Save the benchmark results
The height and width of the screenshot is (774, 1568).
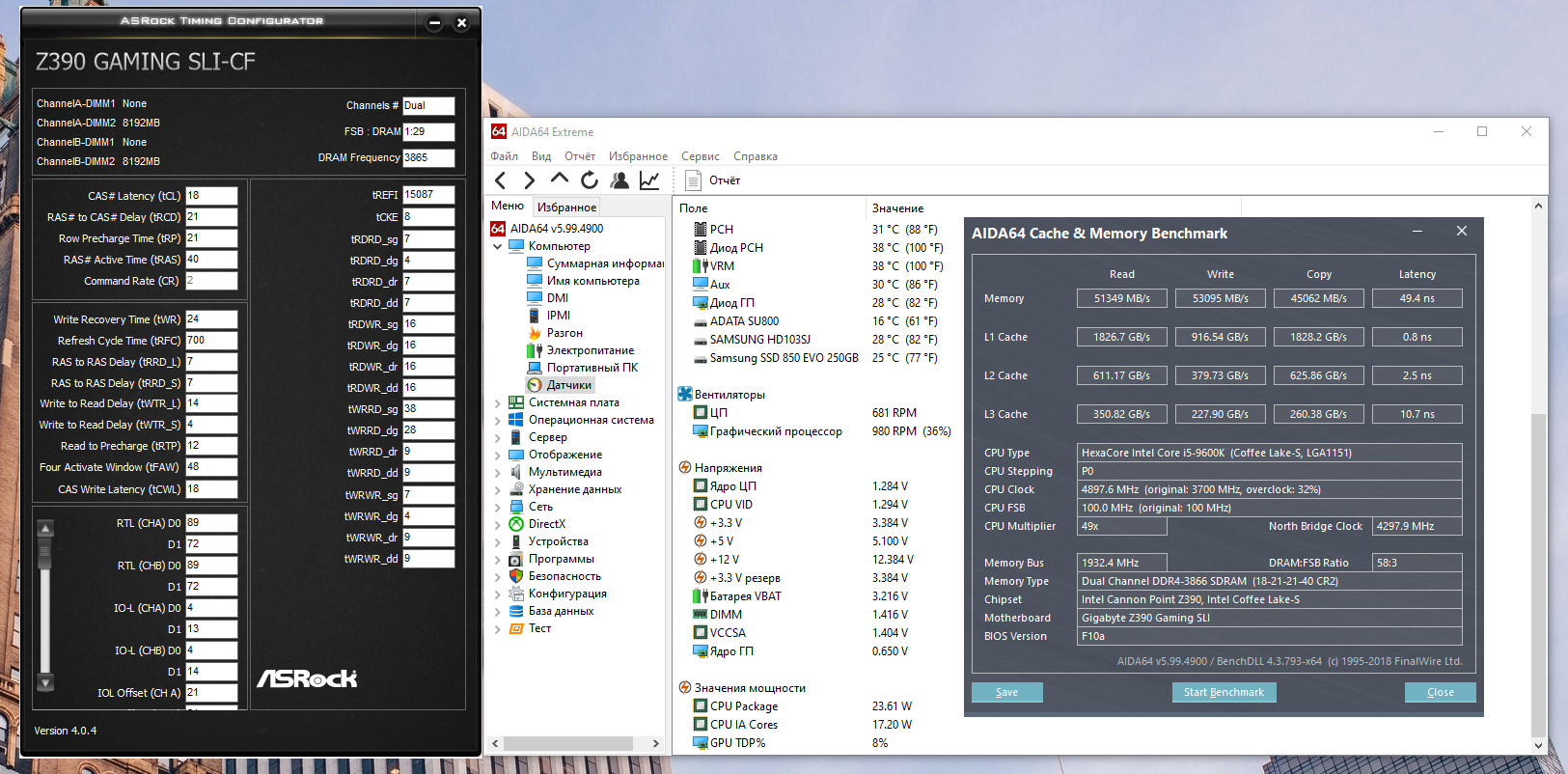(1007, 692)
